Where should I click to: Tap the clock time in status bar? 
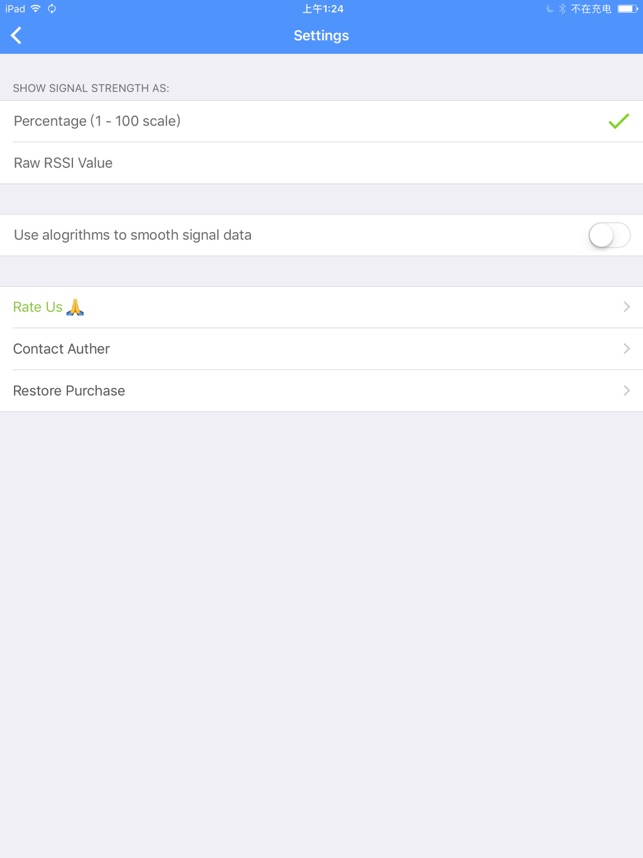(323, 9)
